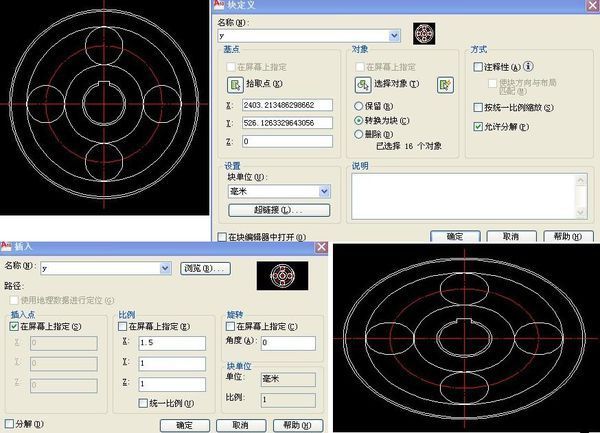Click the AutoCAD icon in Insert dialog title bar

pyautogui.click(x=6, y=246)
